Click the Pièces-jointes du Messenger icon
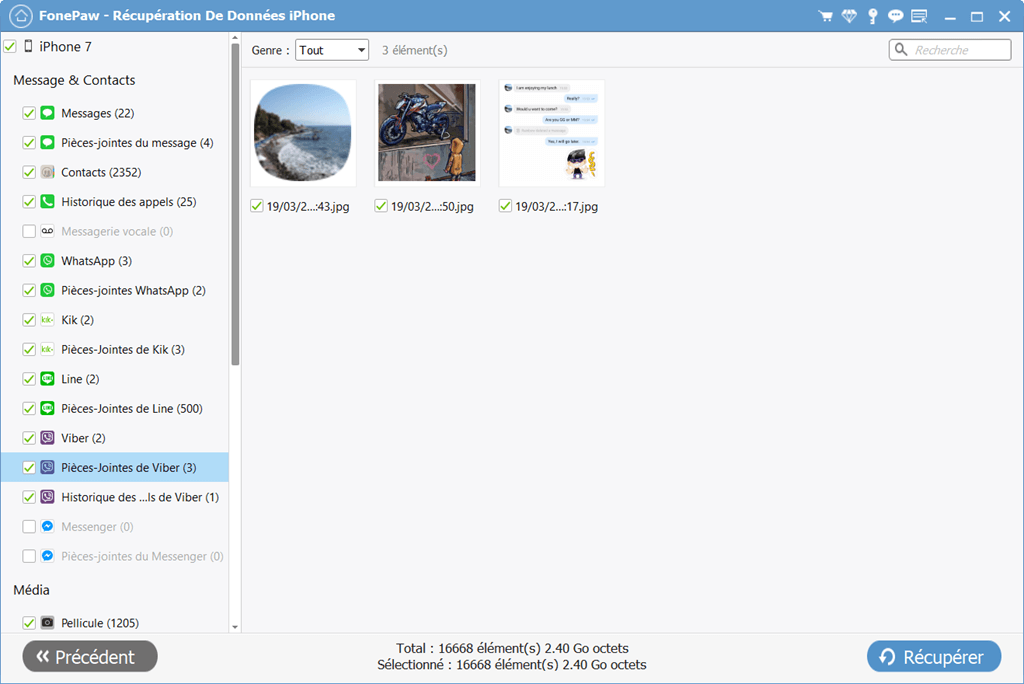This screenshot has height=684, width=1024. [x=47, y=556]
